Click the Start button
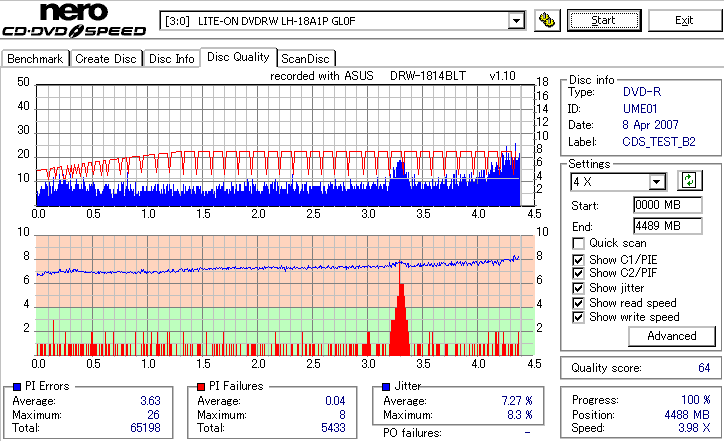Screen dimensions: 724x441 point(604,21)
